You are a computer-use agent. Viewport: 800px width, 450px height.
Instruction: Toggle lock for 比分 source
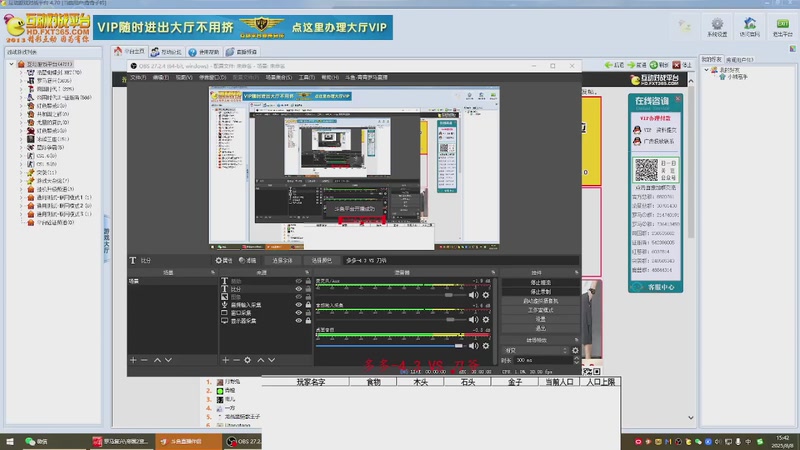[308, 289]
